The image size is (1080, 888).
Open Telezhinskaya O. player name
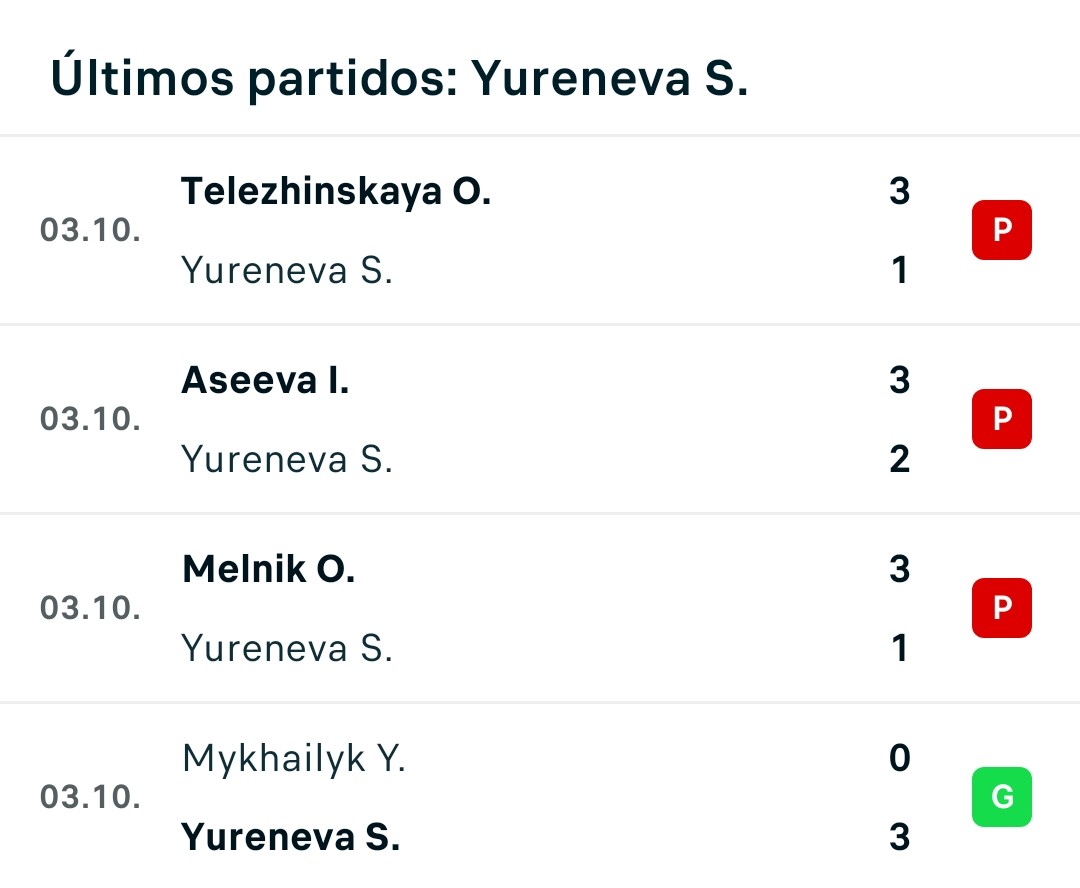click(336, 192)
